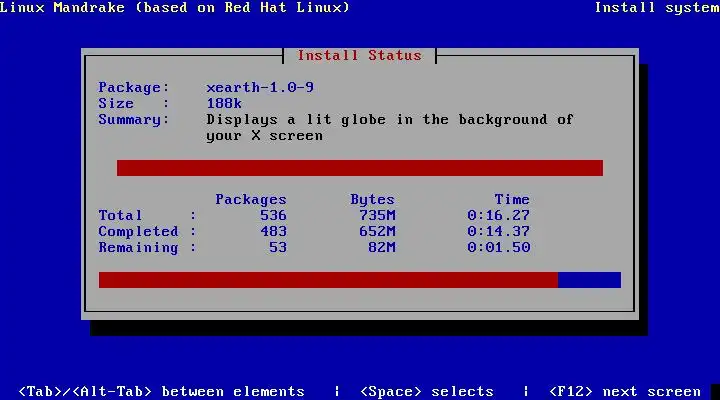Screen dimensions: 720x400
Task: Click completed bytes value "652M"
Action: tap(377, 231)
